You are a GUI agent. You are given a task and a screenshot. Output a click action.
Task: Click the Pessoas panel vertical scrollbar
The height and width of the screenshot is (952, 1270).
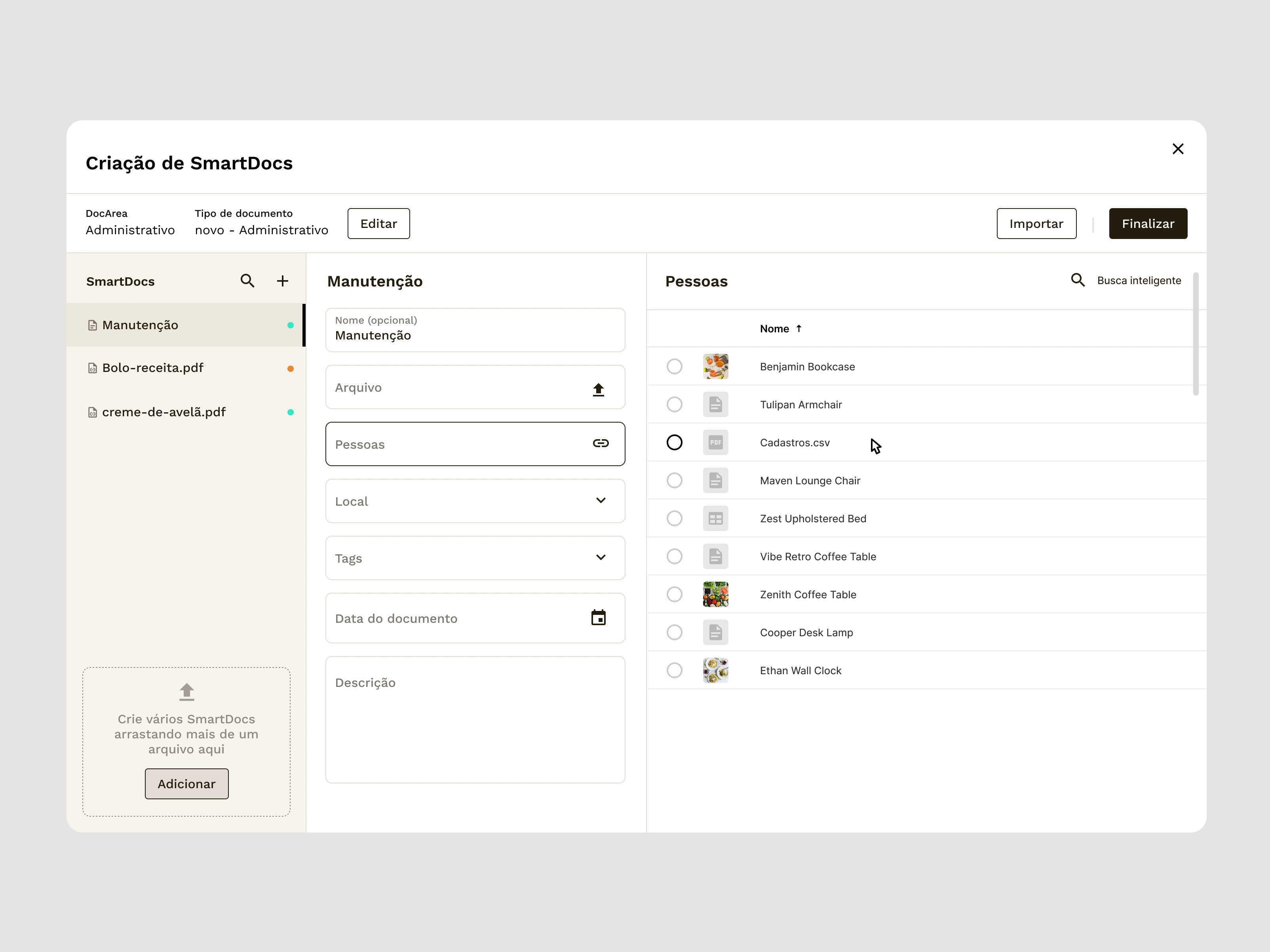1195,334
